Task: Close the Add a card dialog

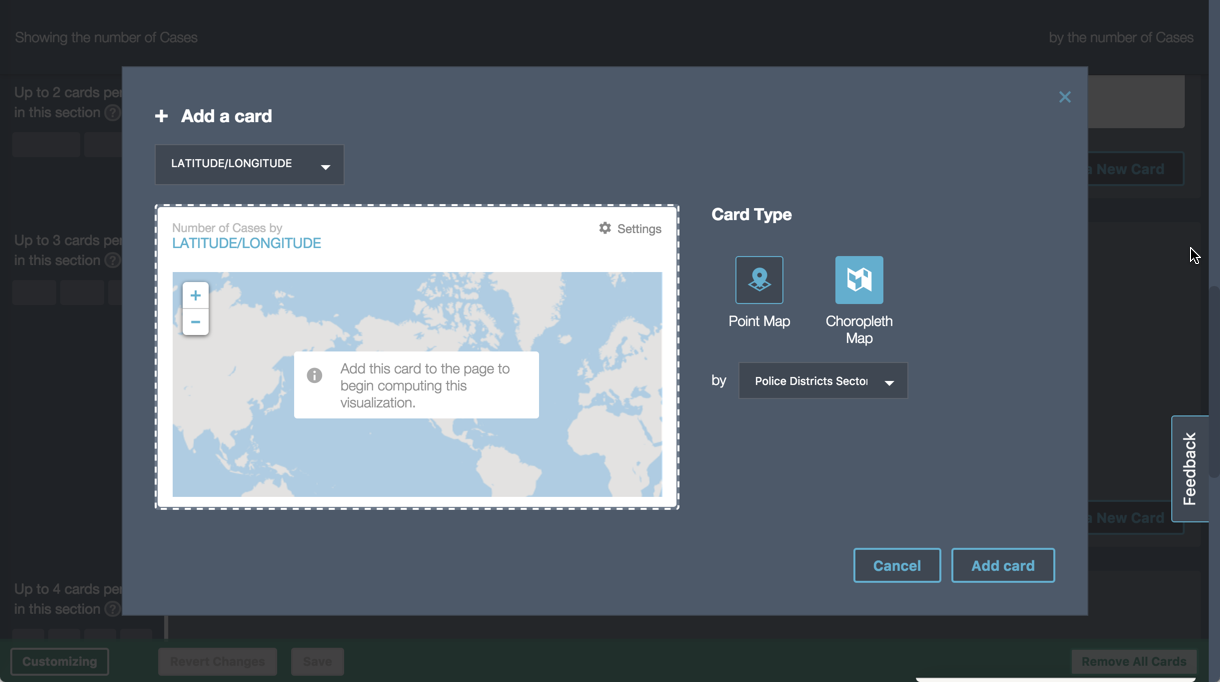Action: point(1064,97)
